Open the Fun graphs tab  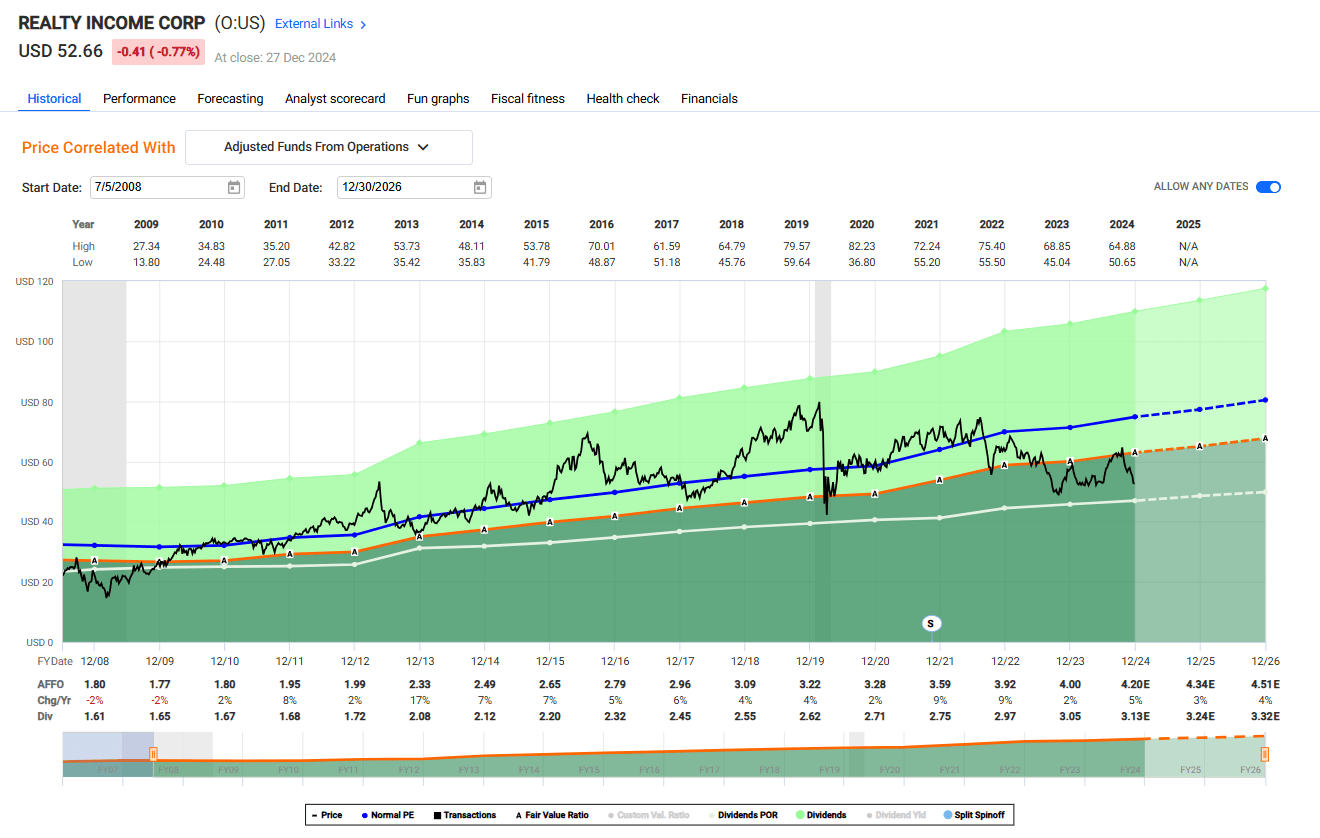pos(438,99)
